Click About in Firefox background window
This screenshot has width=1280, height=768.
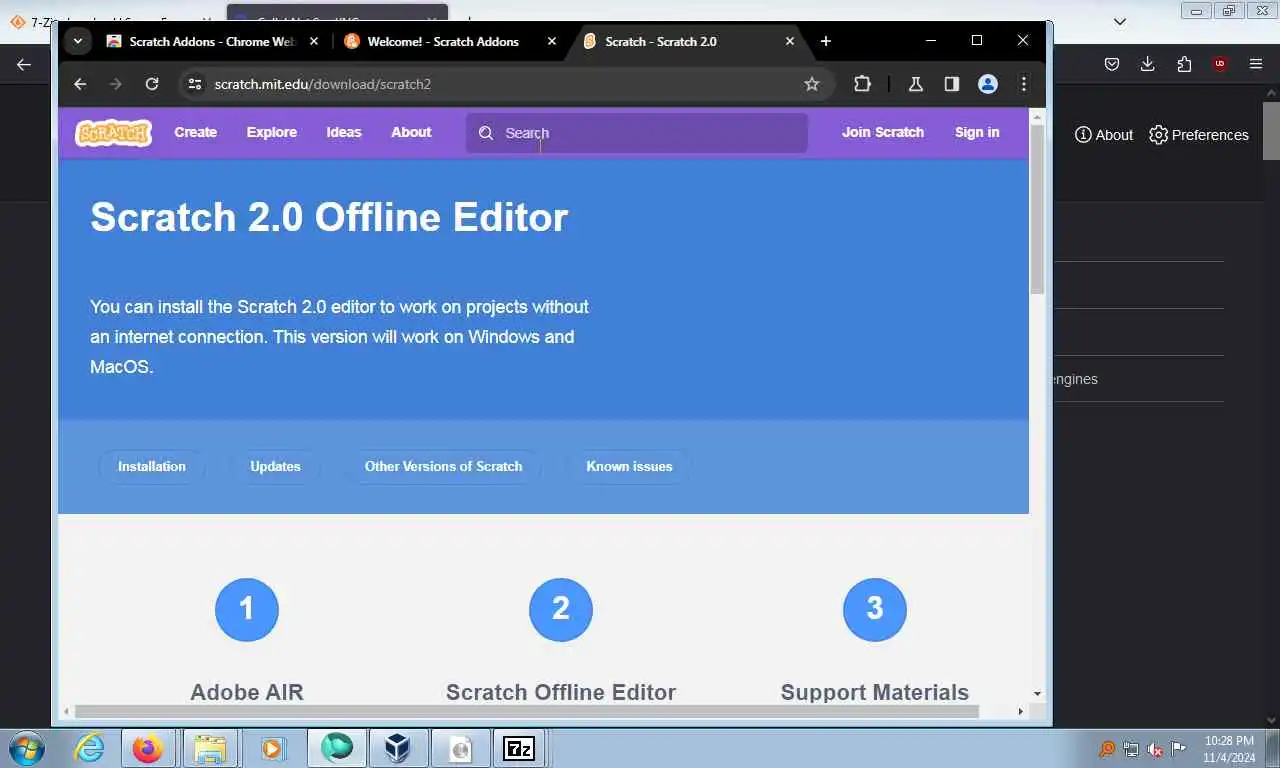point(1104,135)
